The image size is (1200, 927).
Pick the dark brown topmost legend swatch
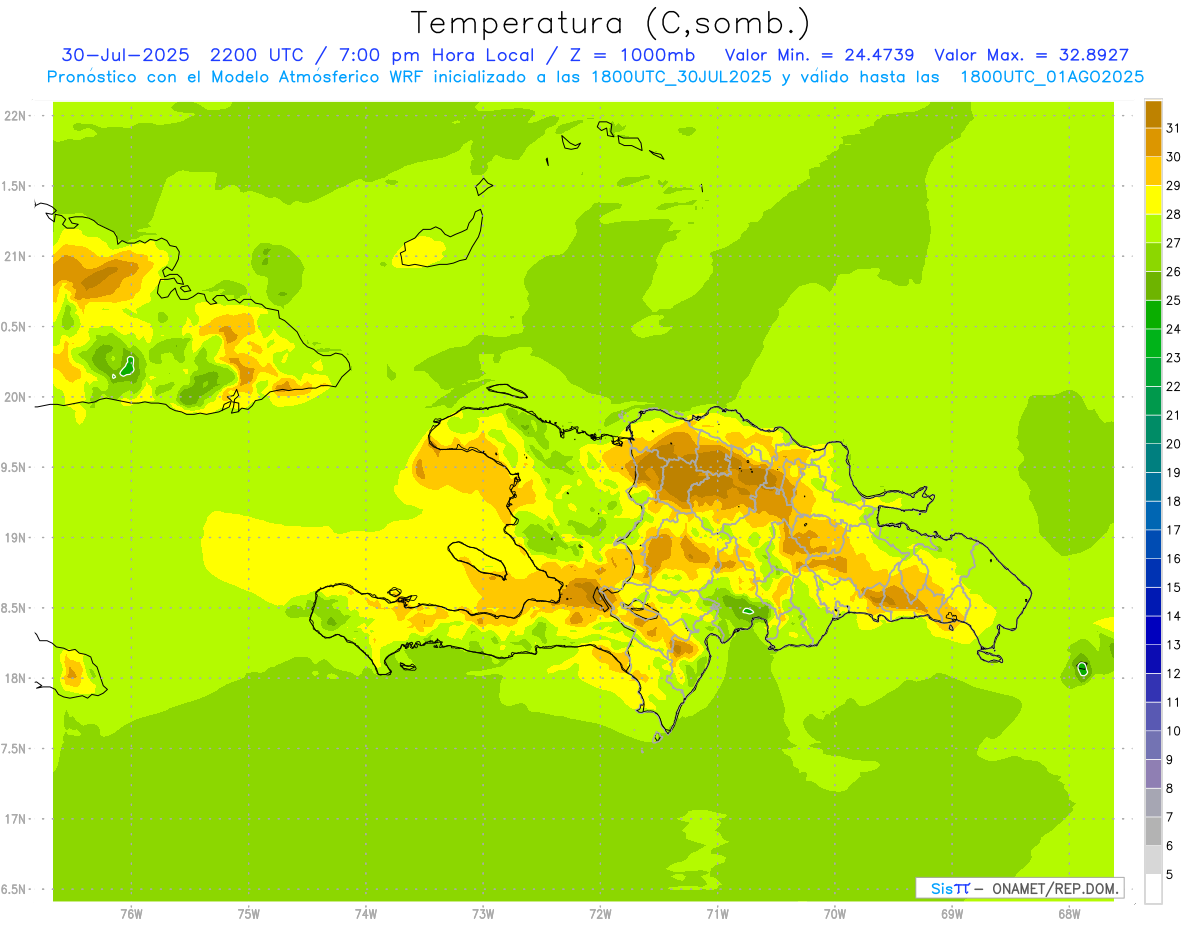pos(1153,114)
